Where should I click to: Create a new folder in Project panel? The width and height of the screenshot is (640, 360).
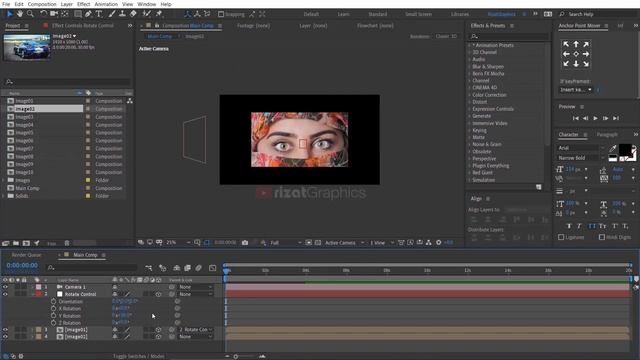pyautogui.click(x=16, y=243)
